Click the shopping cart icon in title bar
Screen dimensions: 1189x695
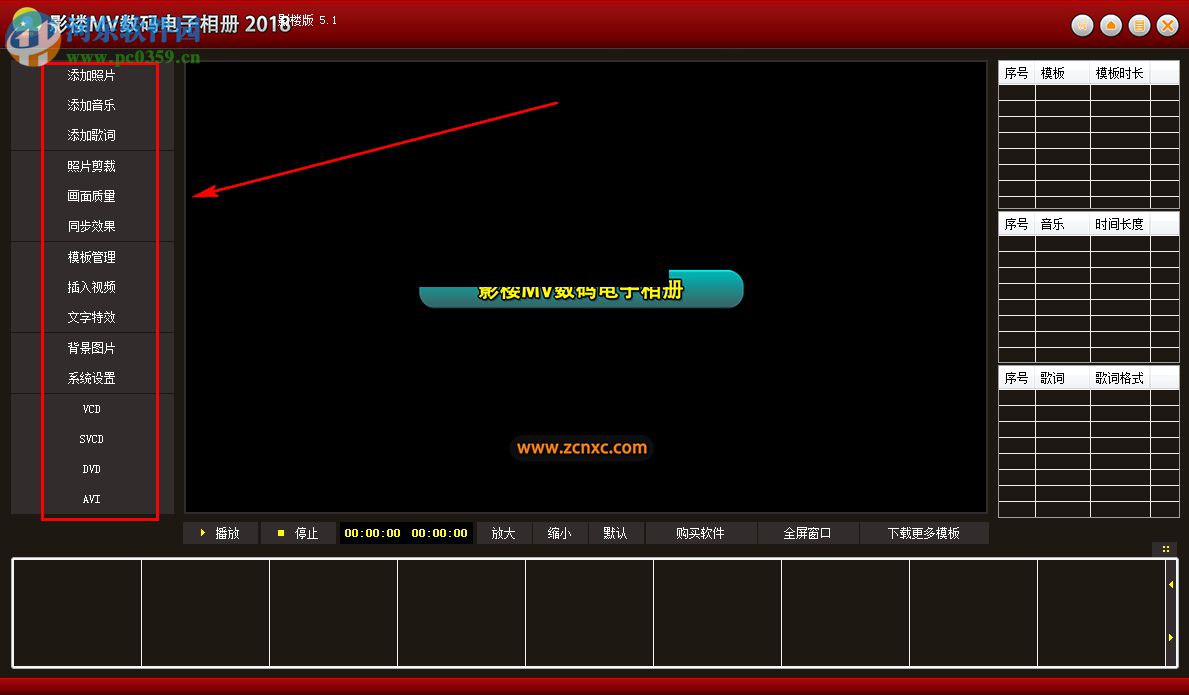tap(1082, 26)
